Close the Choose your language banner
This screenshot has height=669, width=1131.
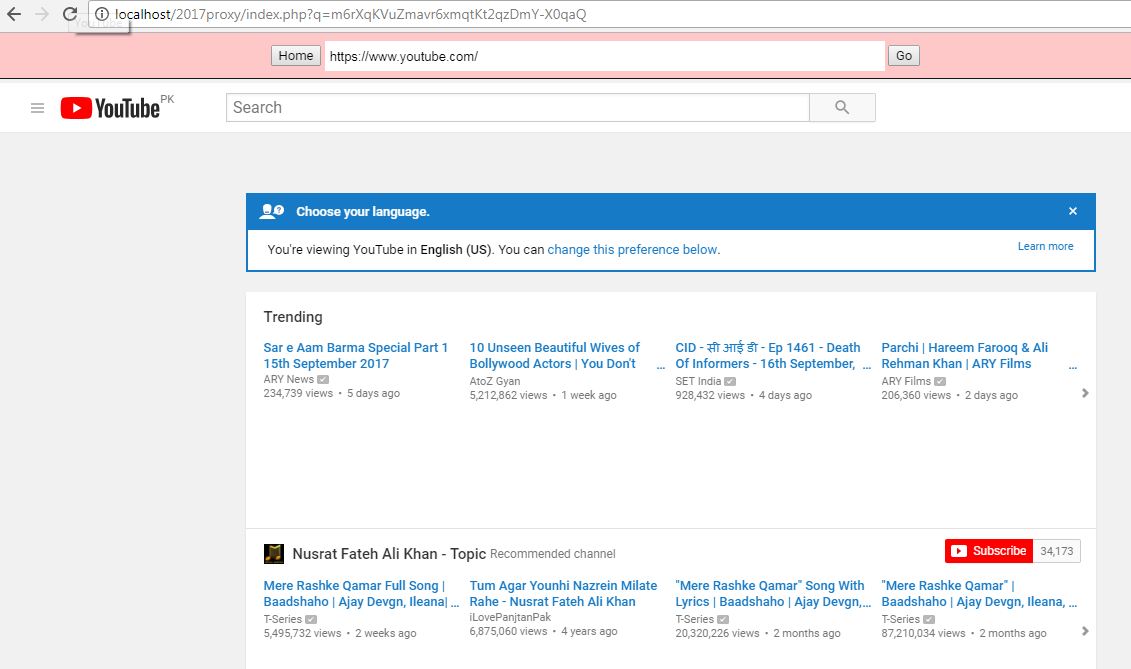(1073, 211)
